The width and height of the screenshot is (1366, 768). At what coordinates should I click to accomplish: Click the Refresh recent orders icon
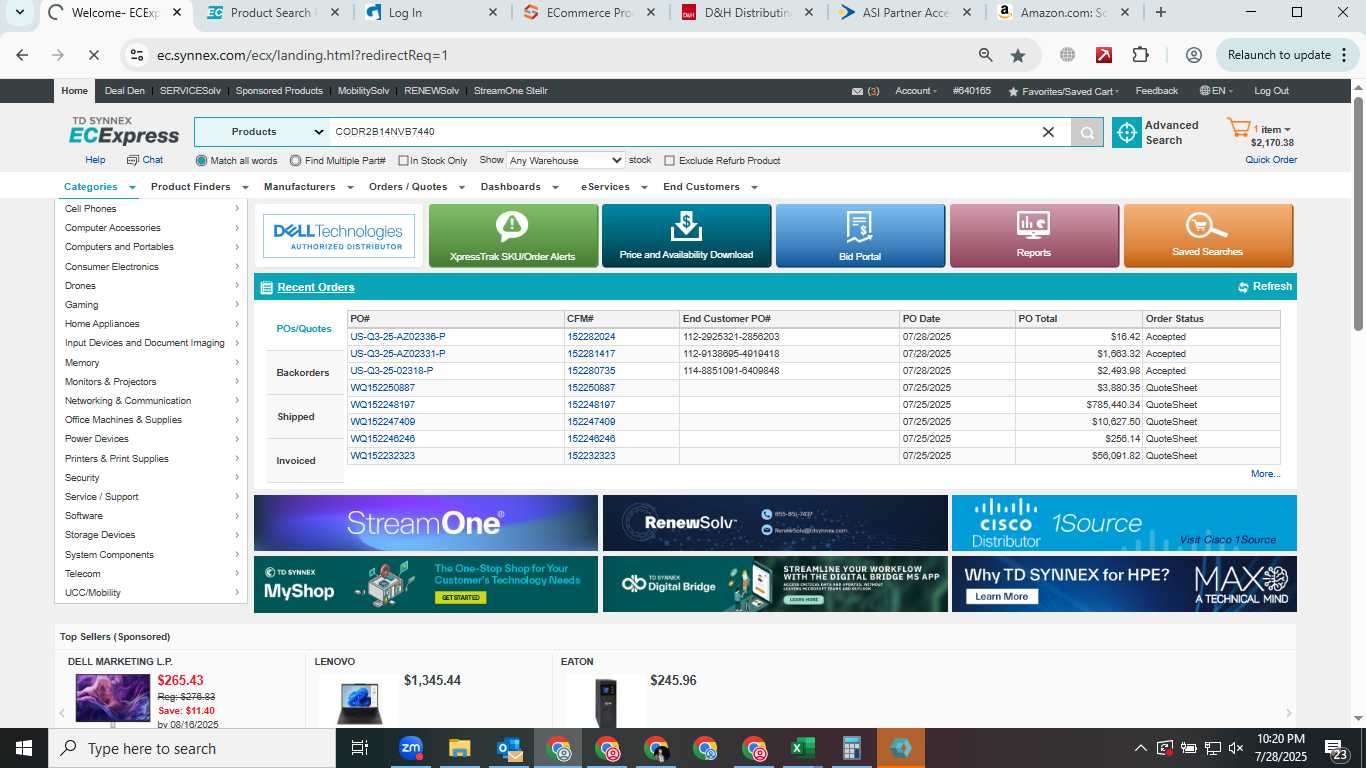(1243, 287)
